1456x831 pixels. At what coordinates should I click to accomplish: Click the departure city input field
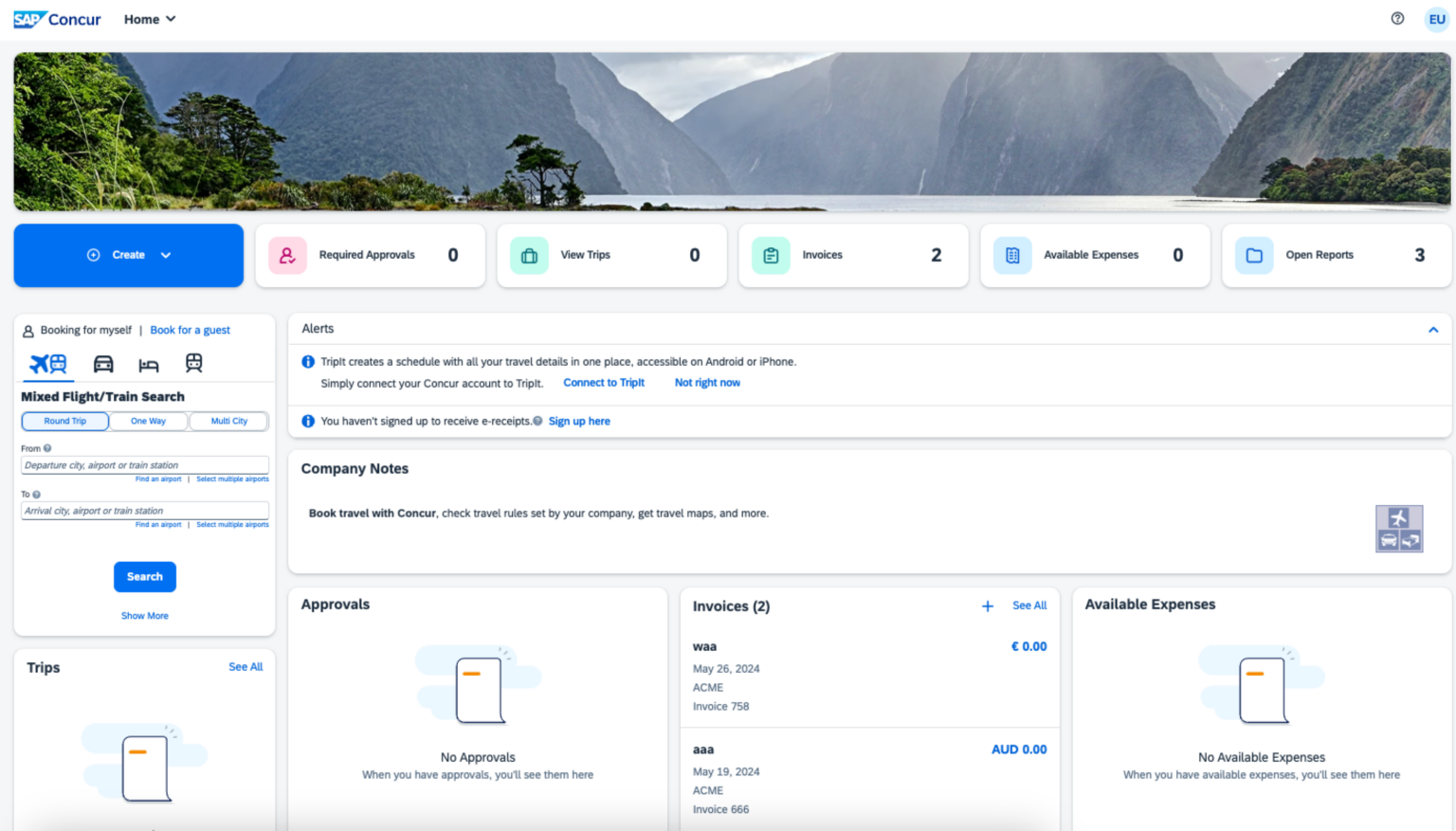(144, 464)
